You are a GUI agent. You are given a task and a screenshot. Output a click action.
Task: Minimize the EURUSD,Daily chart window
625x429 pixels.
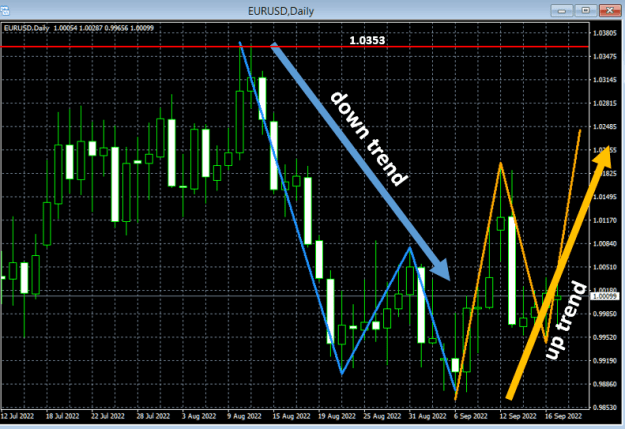click(562, 10)
